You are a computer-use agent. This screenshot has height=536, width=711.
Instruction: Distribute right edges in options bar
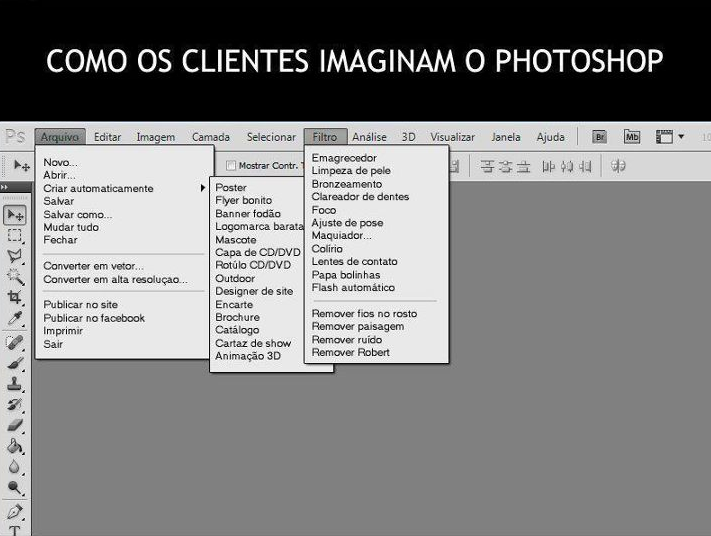point(585,166)
